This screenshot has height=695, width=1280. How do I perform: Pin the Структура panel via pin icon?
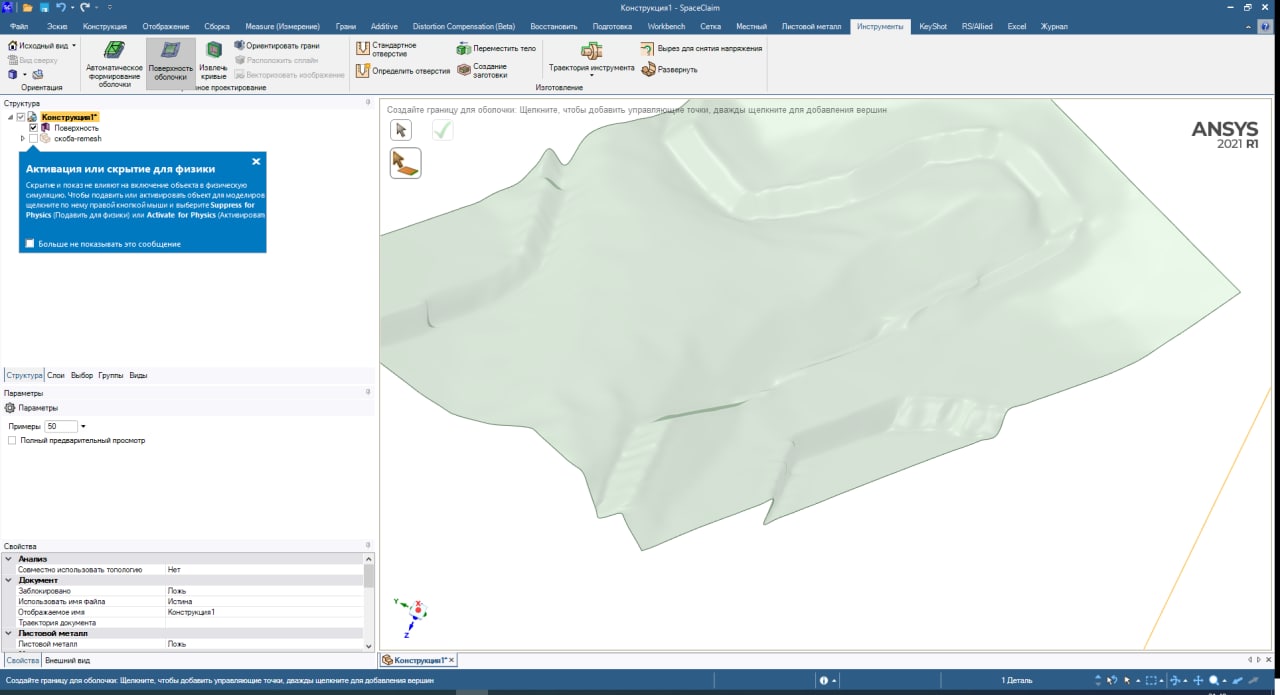pyautogui.click(x=368, y=103)
